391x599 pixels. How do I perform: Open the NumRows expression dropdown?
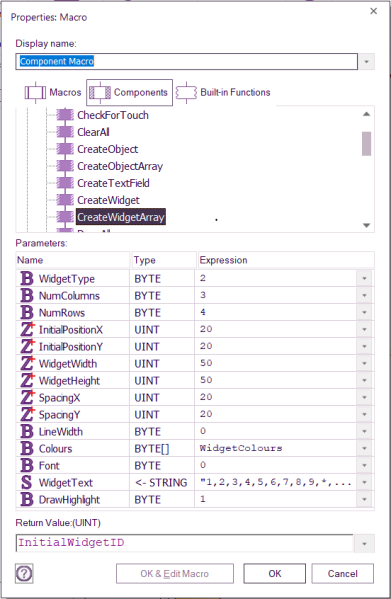click(x=364, y=312)
